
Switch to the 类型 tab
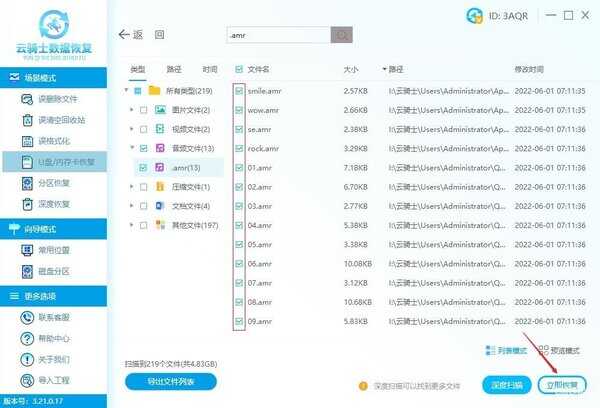(137, 69)
